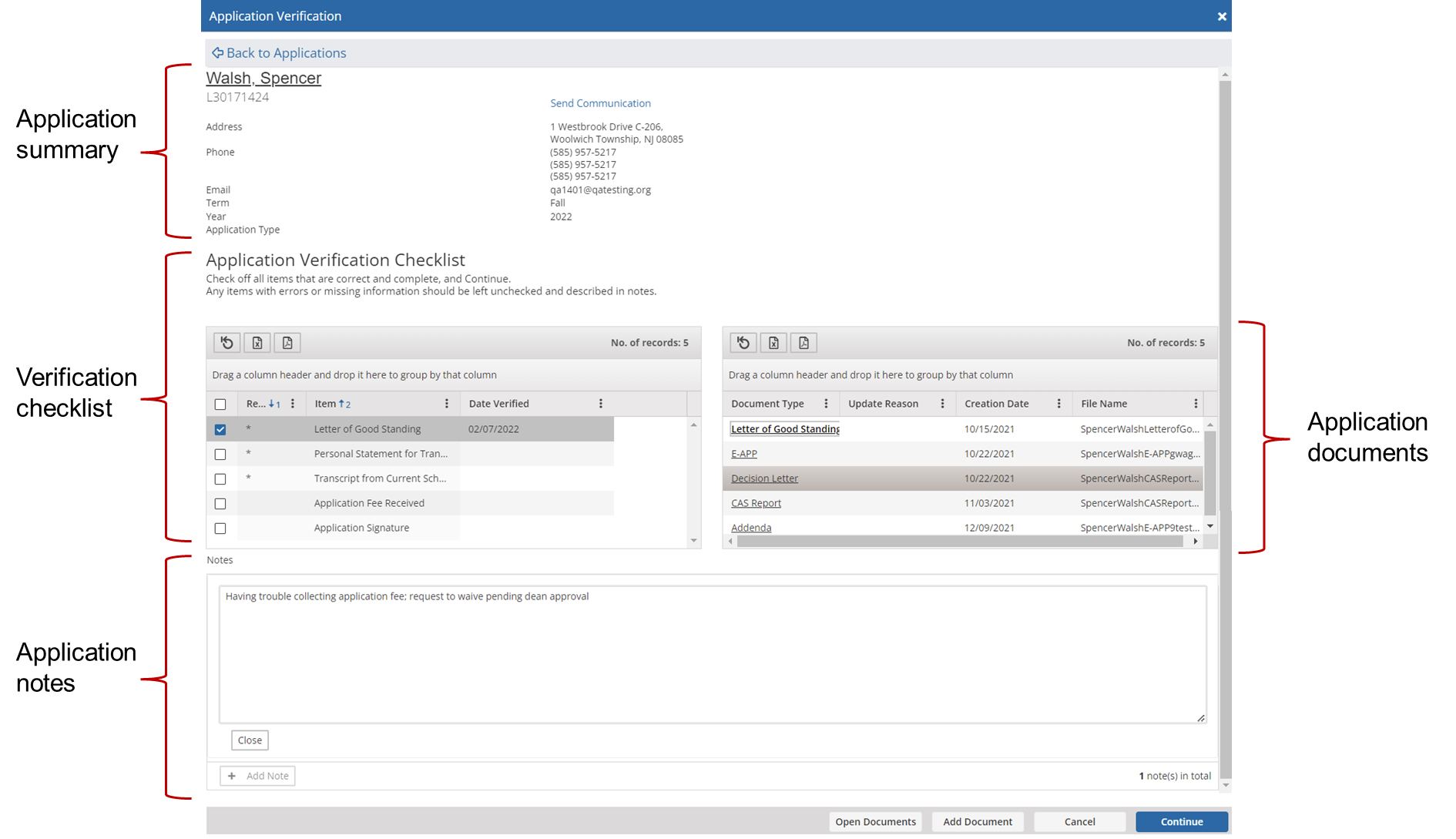Click the dialog's main vertical scrollbar
This screenshot has width=1456, height=839.
click(1225, 430)
